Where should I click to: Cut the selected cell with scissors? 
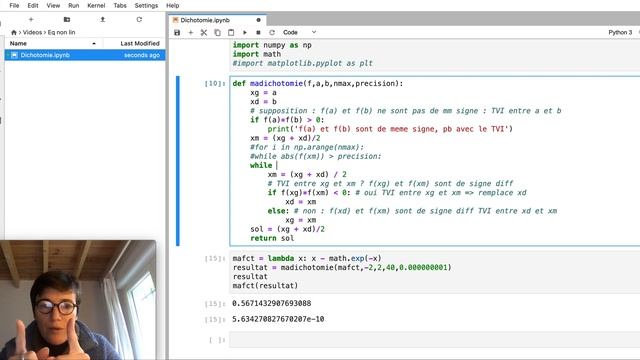(x=204, y=32)
